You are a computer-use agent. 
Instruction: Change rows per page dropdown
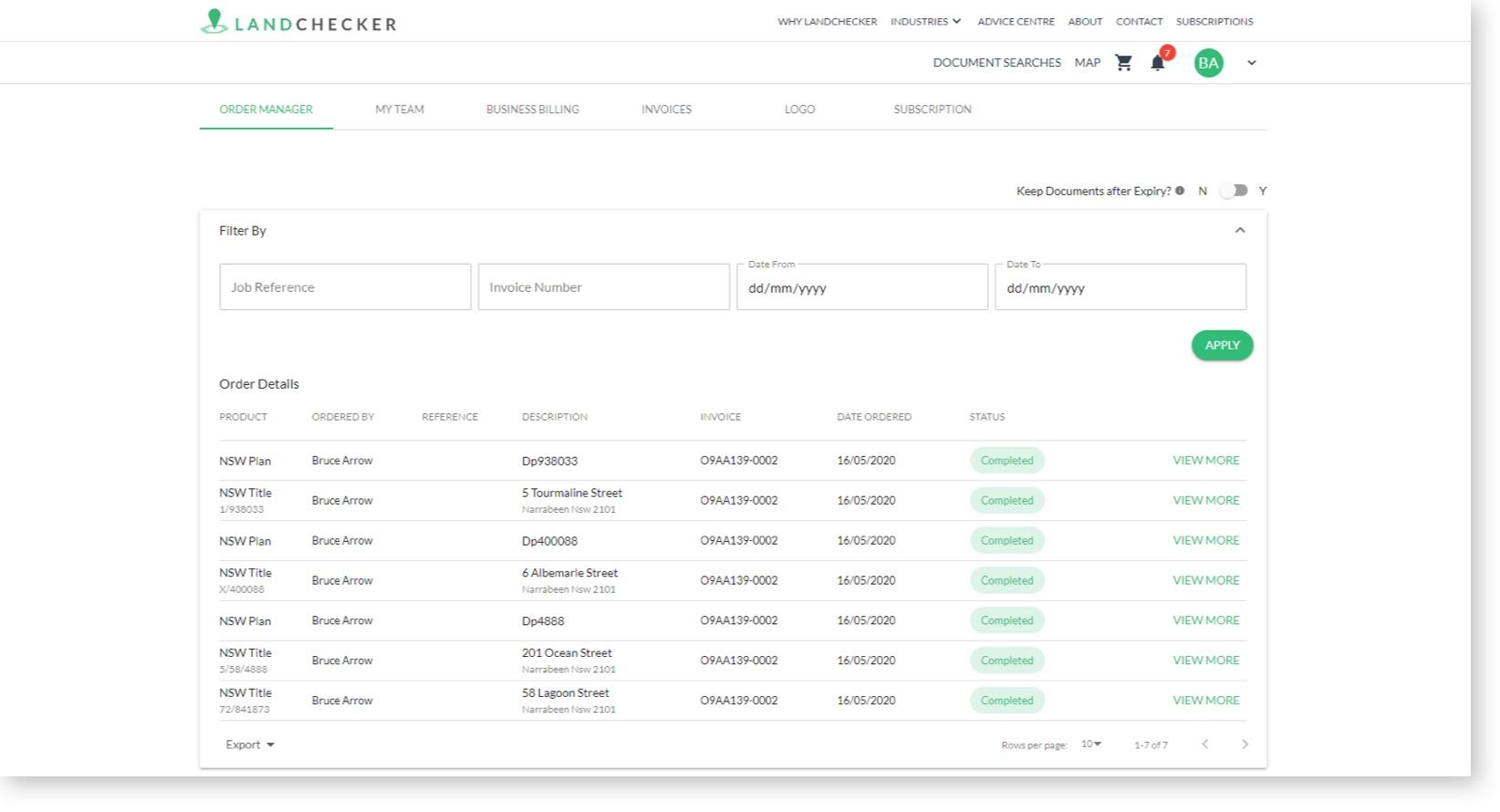pos(1091,744)
